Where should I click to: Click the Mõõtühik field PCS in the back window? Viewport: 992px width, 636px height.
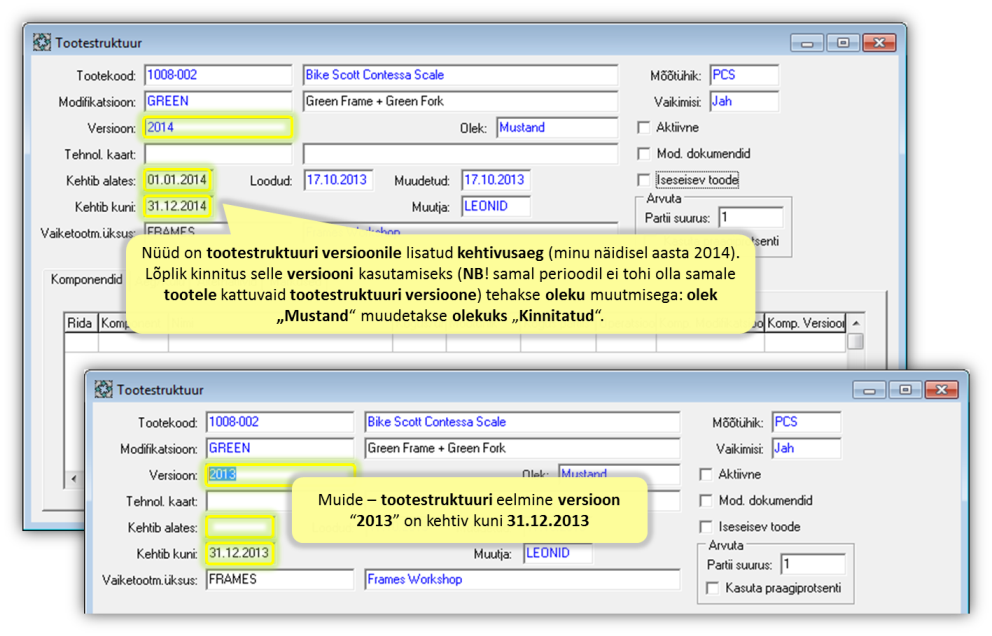pos(744,75)
